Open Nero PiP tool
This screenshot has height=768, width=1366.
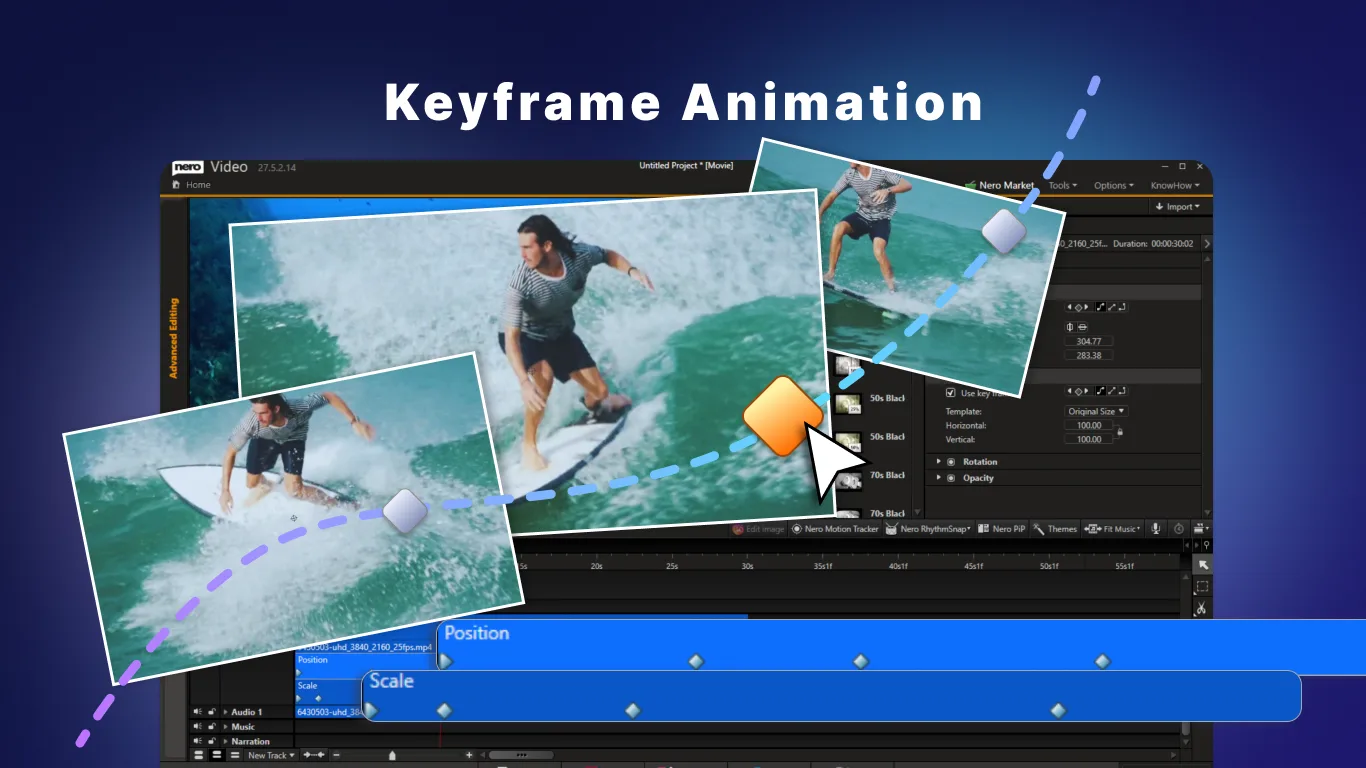click(x=1001, y=529)
